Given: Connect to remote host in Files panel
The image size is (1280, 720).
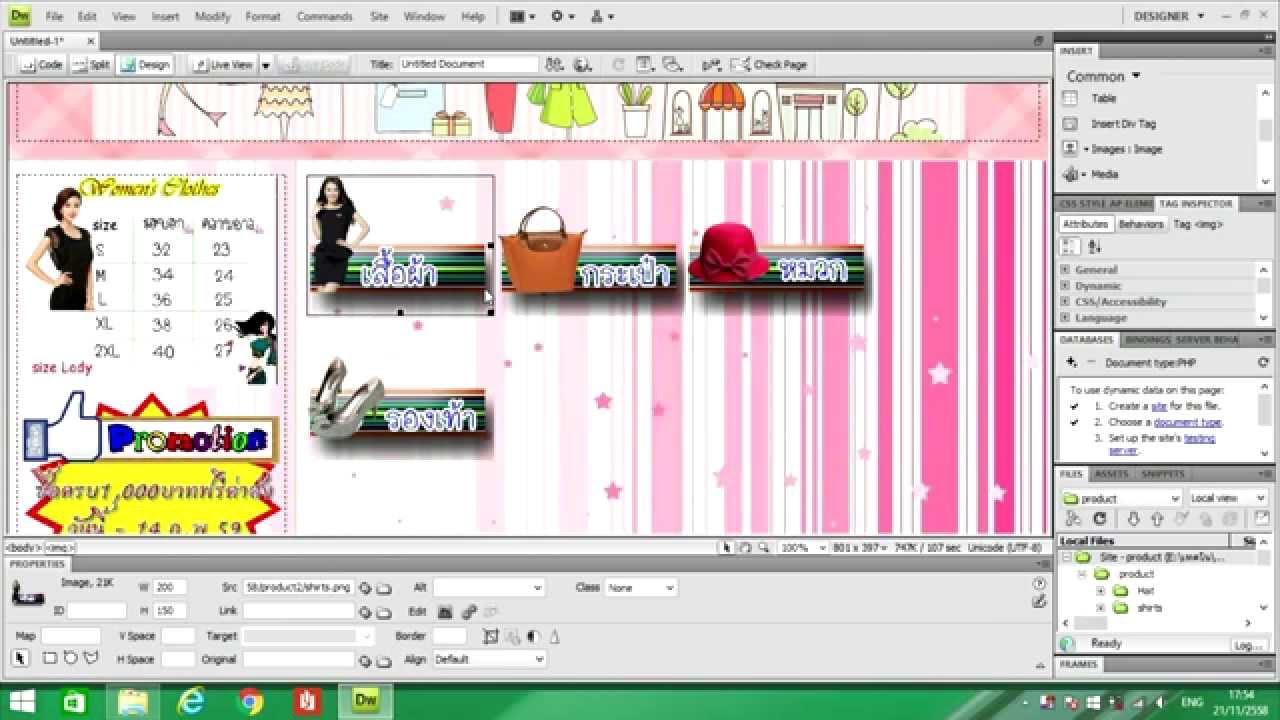Looking at the screenshot, I should pos(1074,519).
